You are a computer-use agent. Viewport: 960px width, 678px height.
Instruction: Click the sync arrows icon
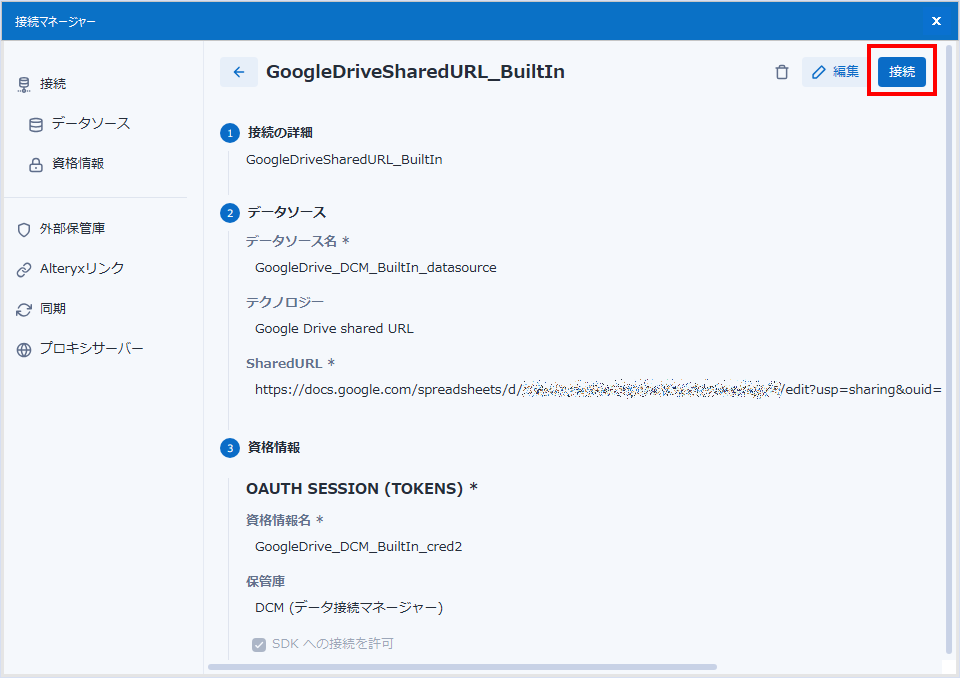(x=24, y=309)
